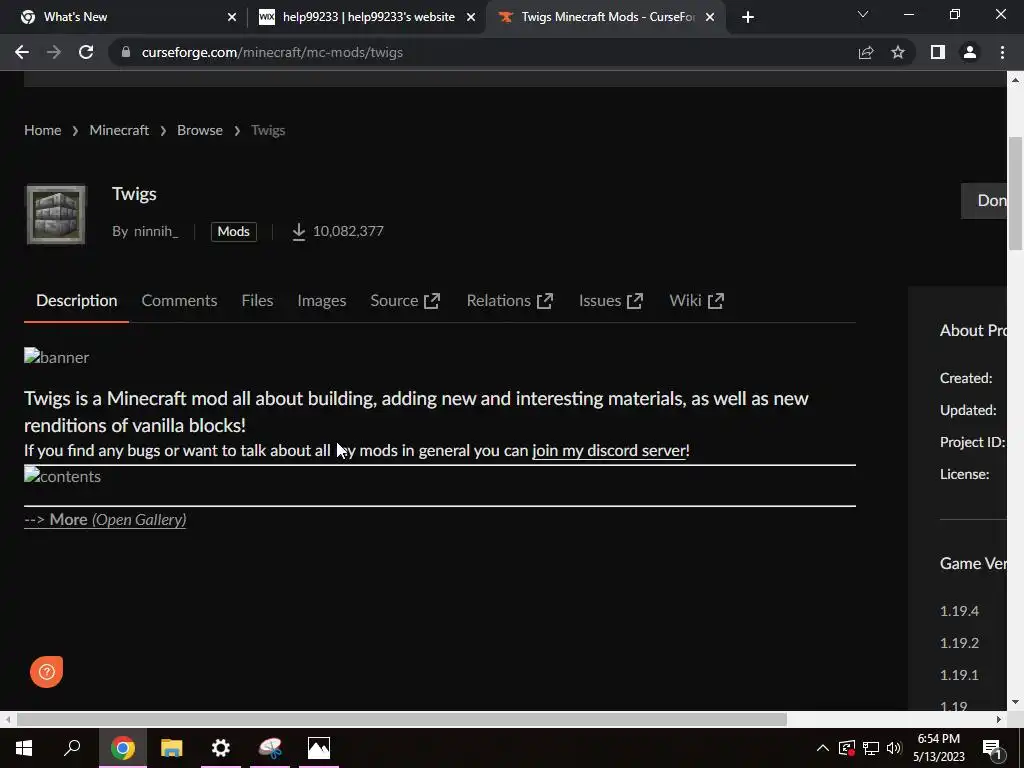Open the browser side panel
Viewport: 1024px width, 768px height.
click(938, 52)
